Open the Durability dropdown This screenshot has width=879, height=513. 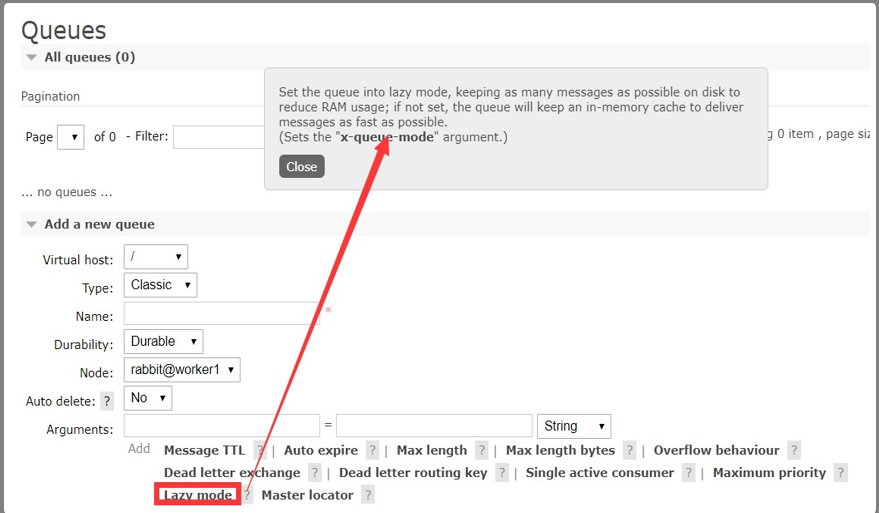tap(163, 341)
